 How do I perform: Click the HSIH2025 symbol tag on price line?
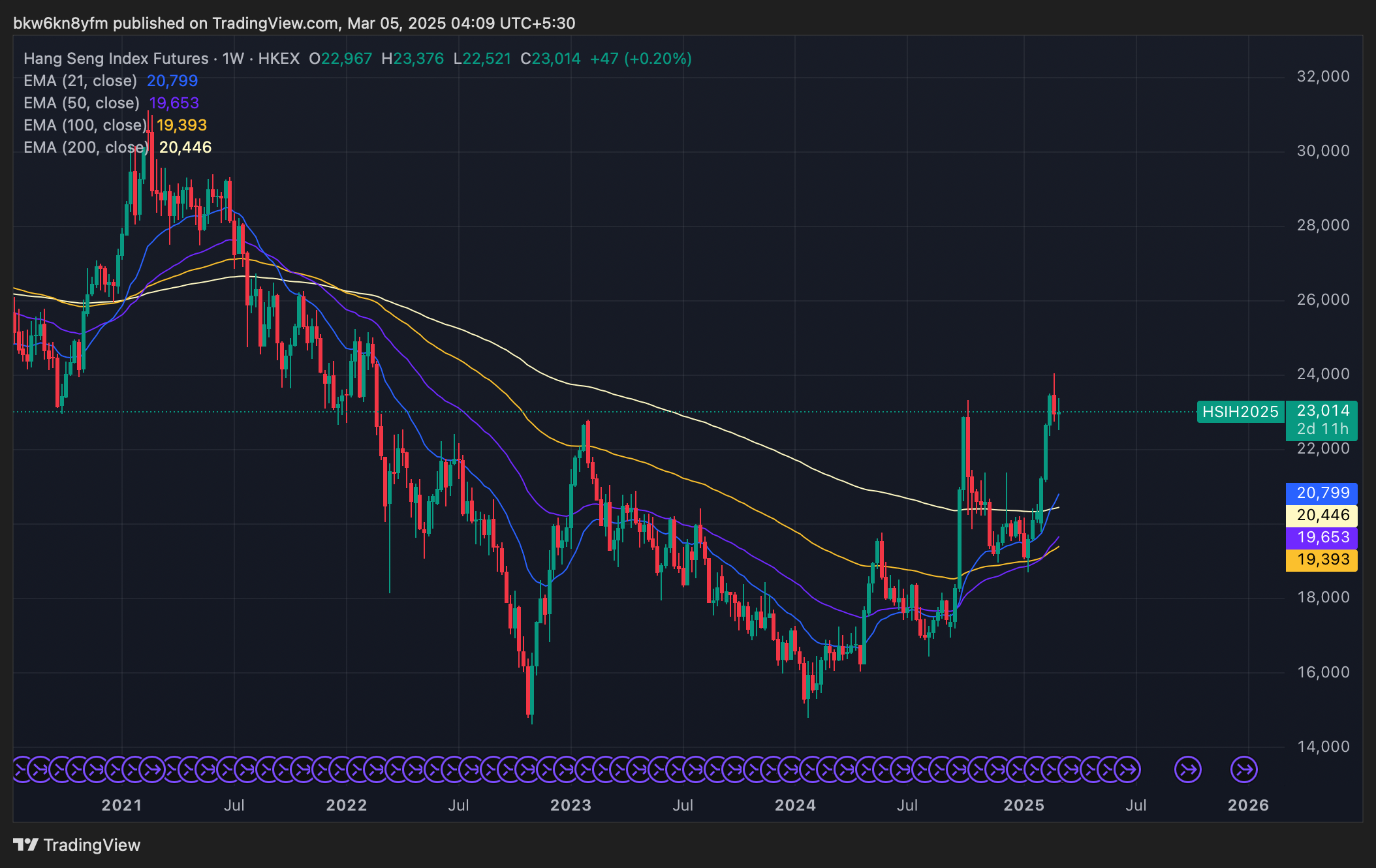click(x=1240, y=412)
